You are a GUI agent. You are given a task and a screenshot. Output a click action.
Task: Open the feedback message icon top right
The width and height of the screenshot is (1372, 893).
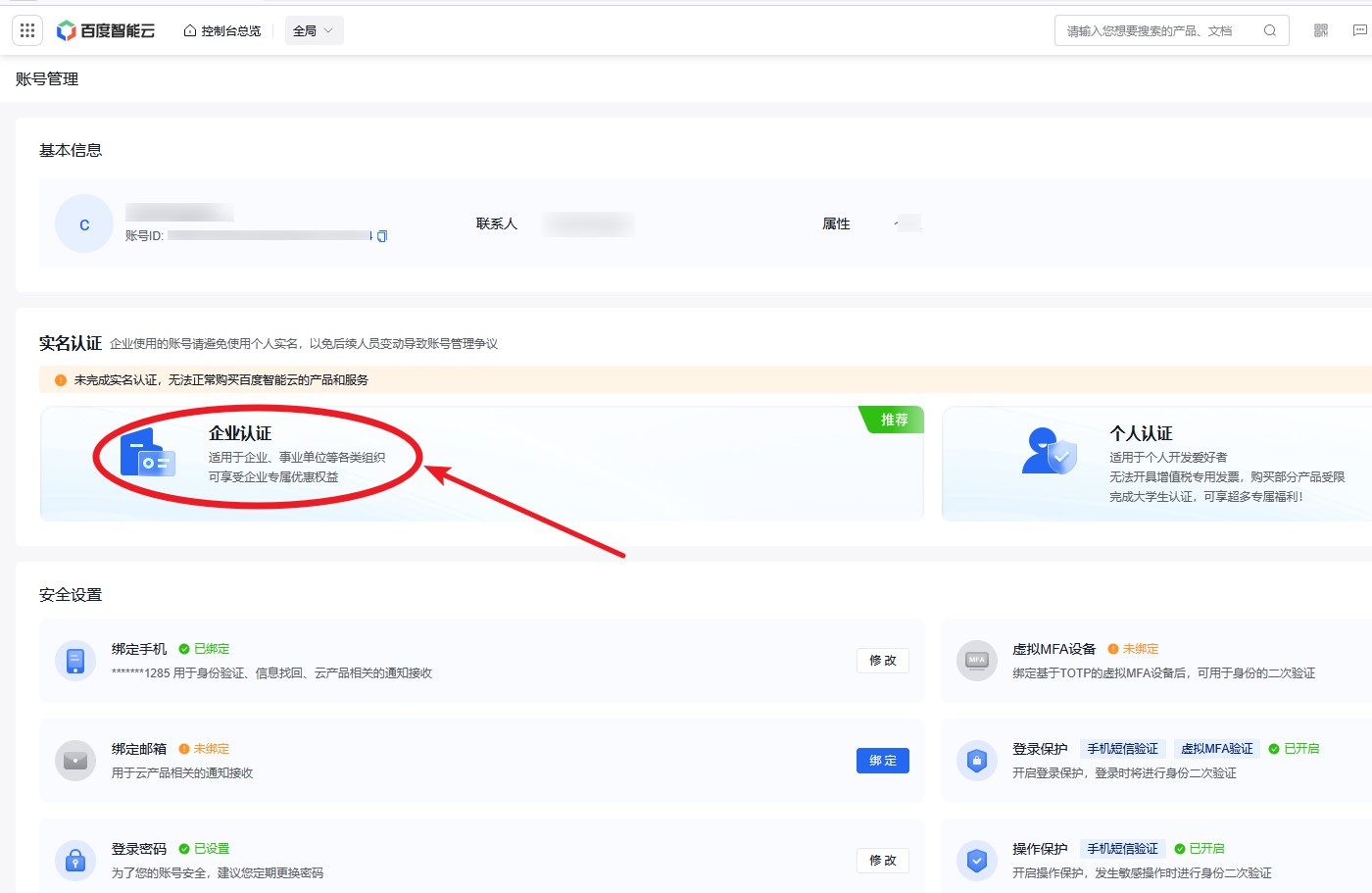tap(1360, 30)
